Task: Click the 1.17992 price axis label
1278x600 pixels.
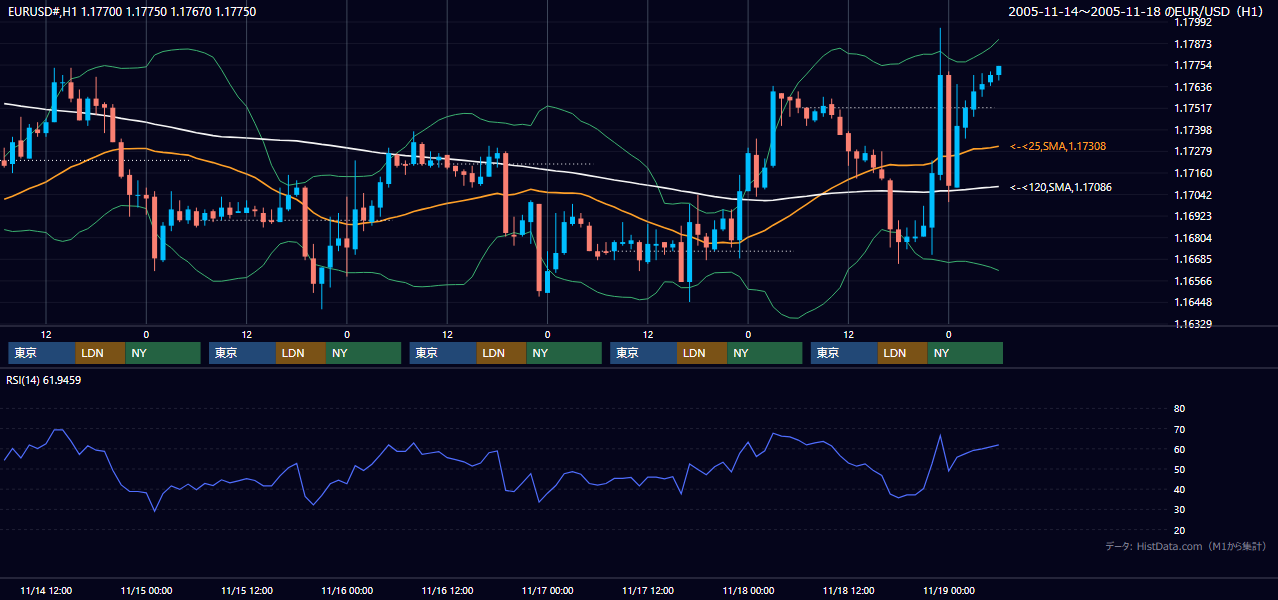Action: [1193, 22]
